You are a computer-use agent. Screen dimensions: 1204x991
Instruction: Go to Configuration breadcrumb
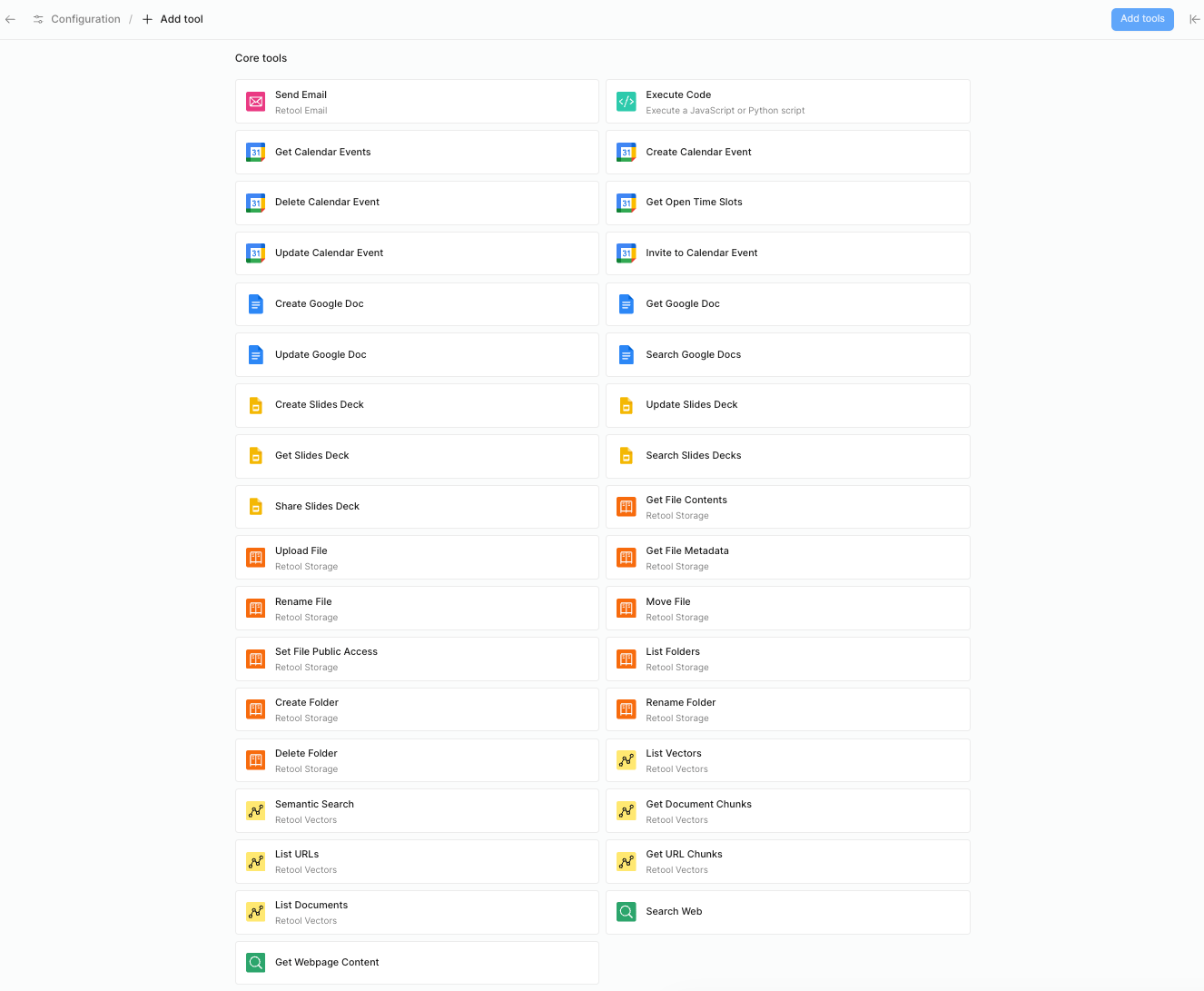coord(85,19)
